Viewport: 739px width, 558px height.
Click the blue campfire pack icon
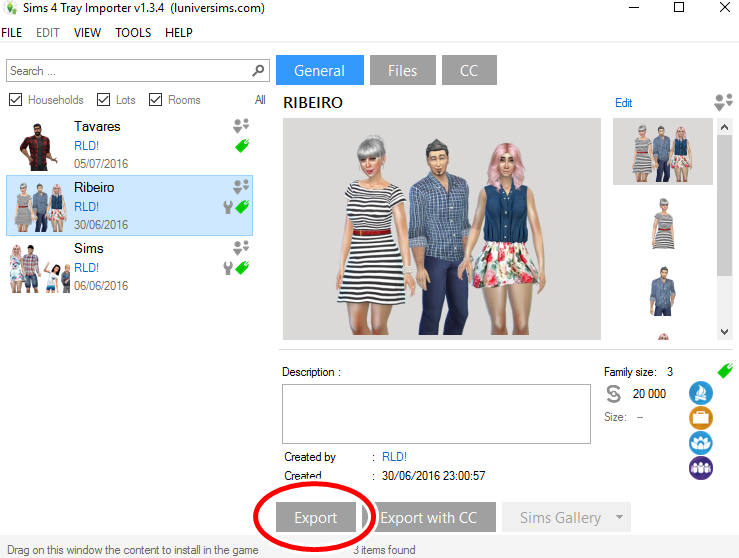(701, 393)
